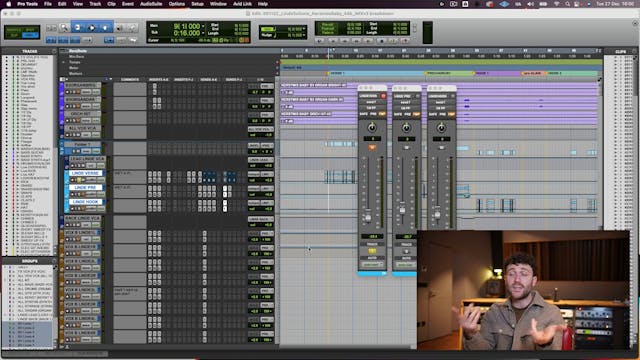Enable Spot edit mode

click(31, 29)
